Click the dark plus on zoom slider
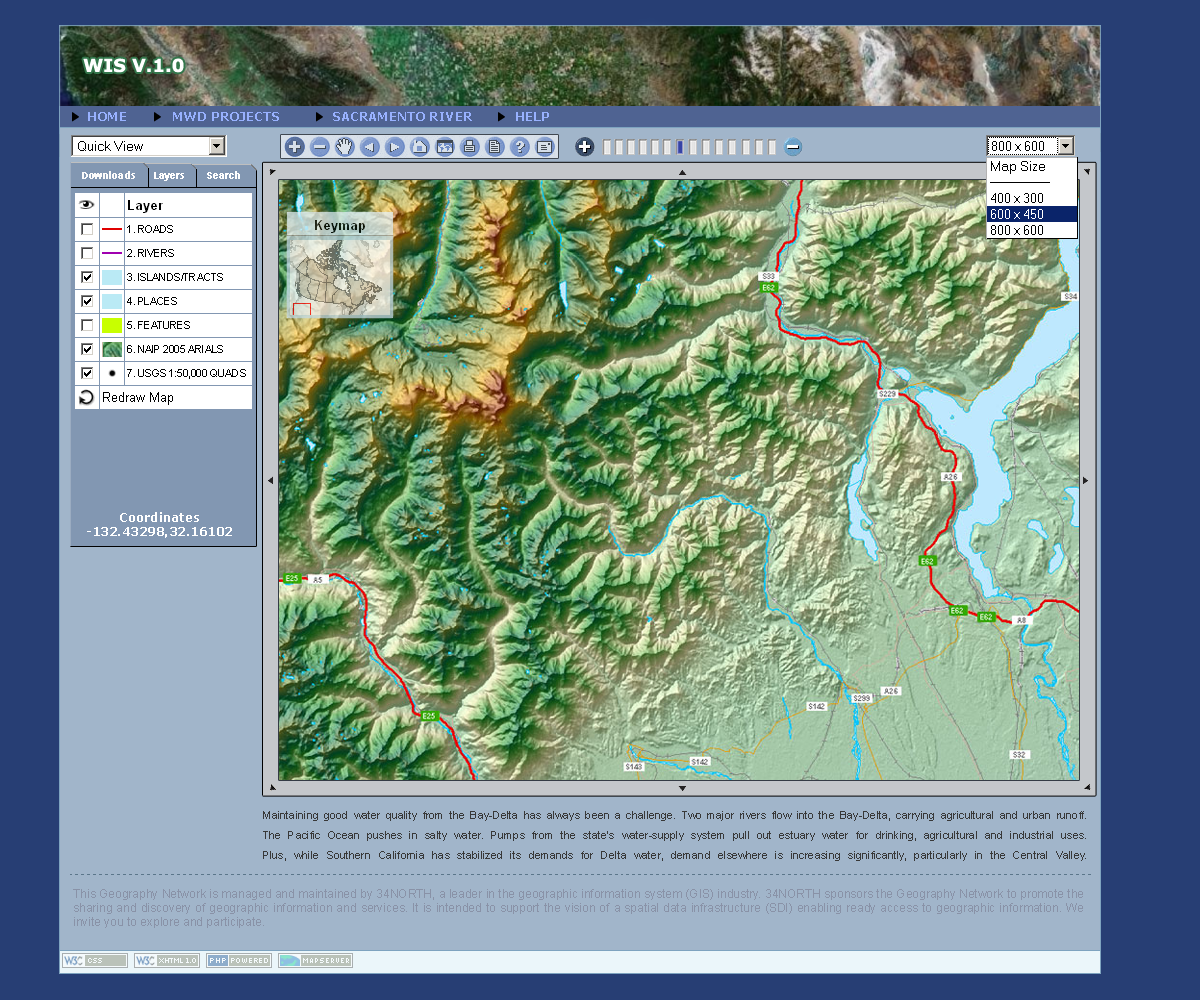1200x1000 pixels. pos(585,147)
